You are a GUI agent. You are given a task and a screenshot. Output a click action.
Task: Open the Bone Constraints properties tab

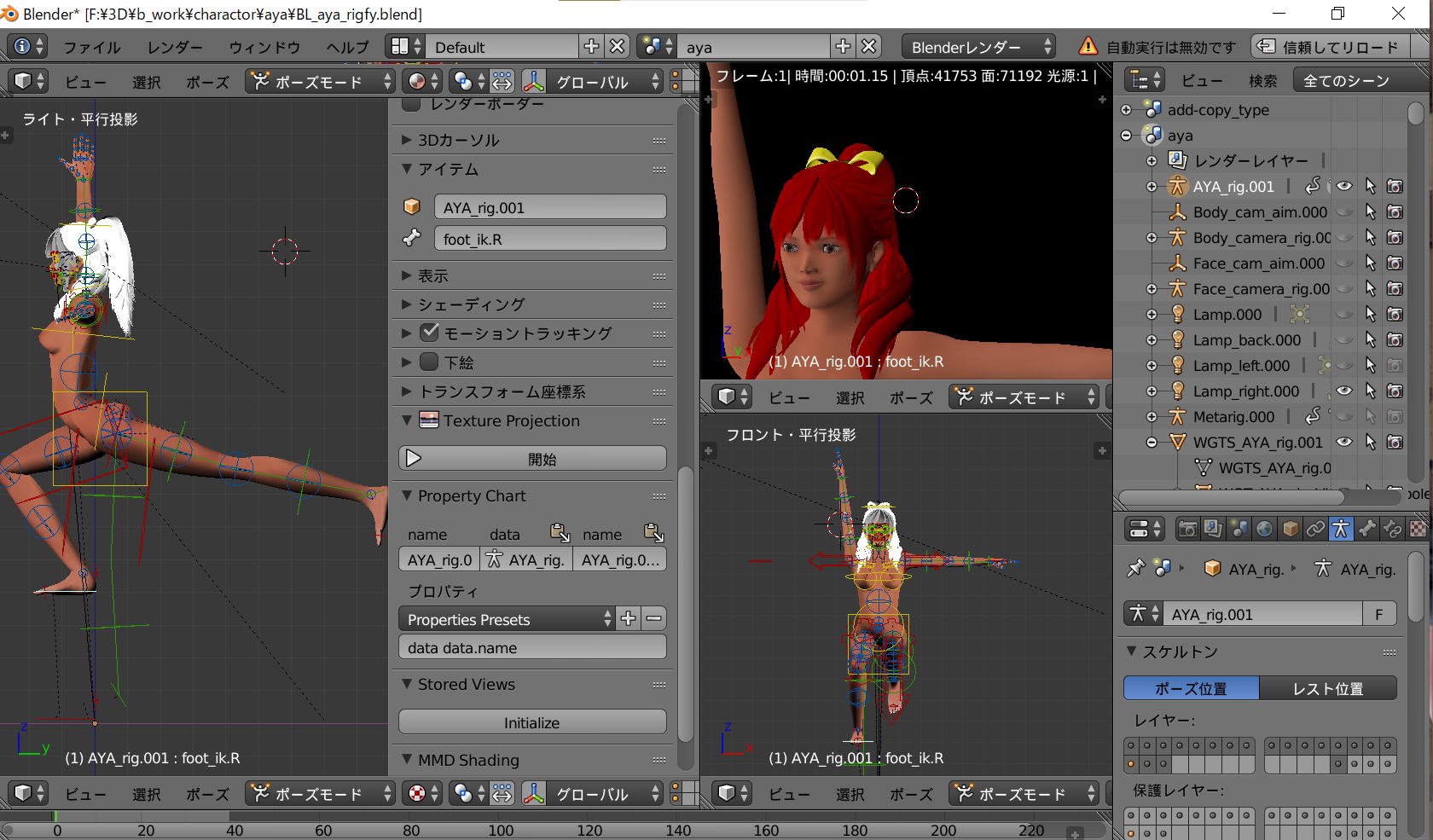[1393, 530]
